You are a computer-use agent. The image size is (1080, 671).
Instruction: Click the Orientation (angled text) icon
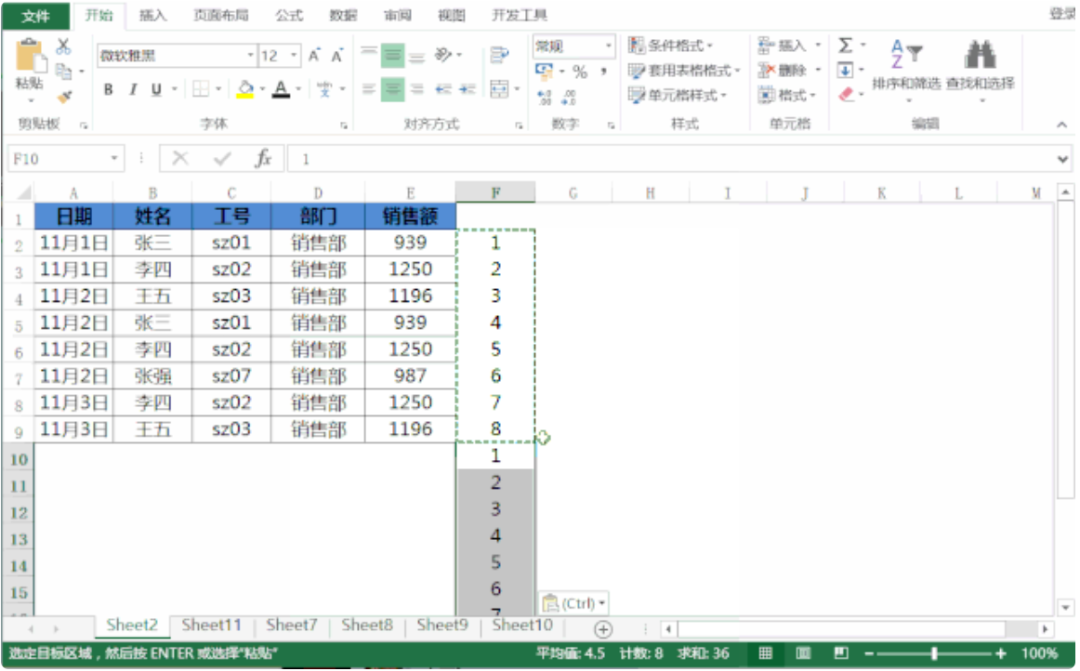coord(444,54)
